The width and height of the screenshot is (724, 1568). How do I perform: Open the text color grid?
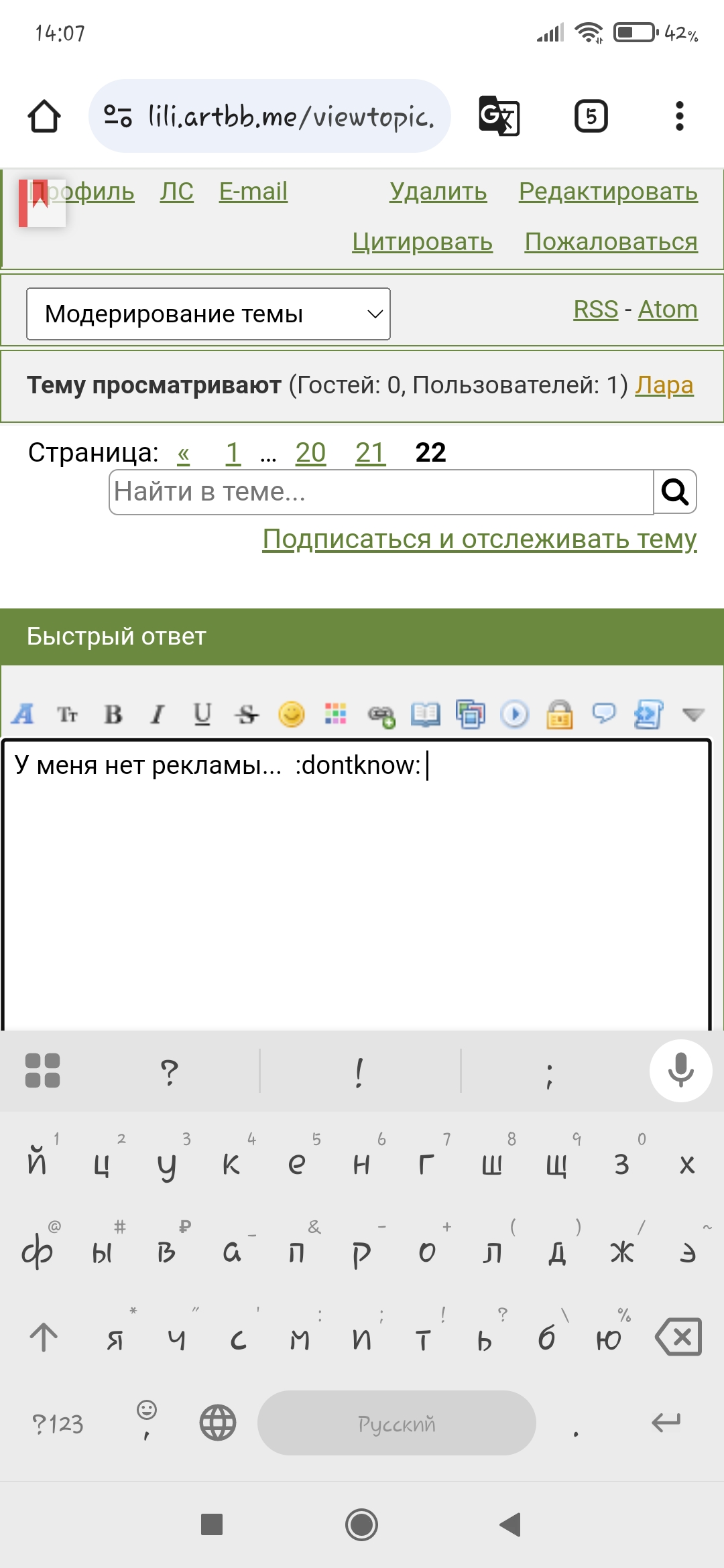pos(336,714)
